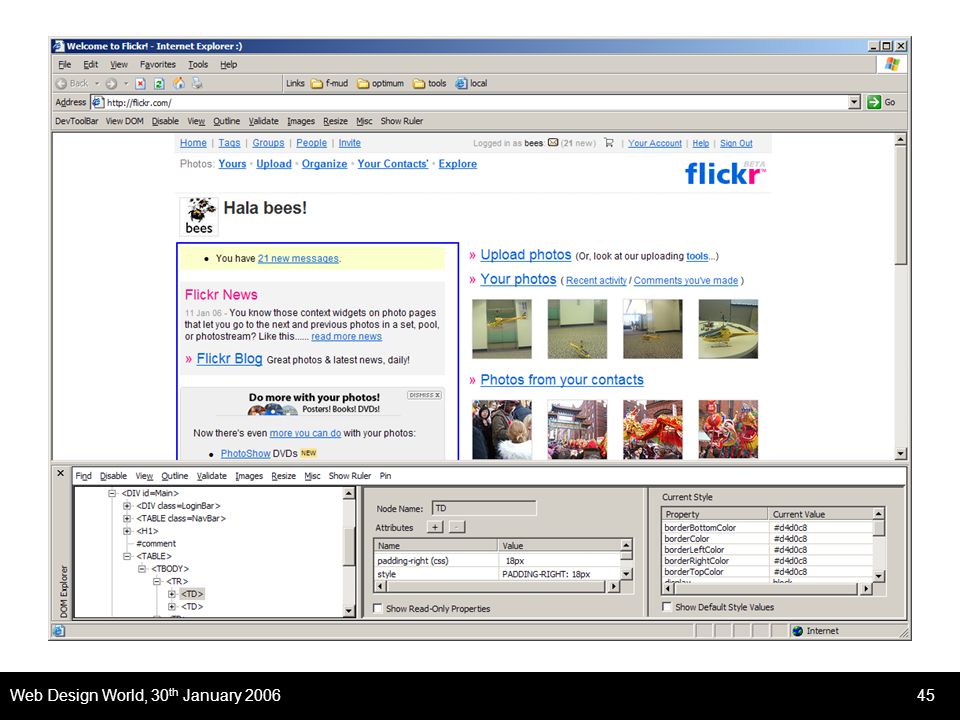Open the Chinese gate contact photo thumbnail
Image resolution: width=960 pixels, height=720 pixels.
[x=577, y=429]
